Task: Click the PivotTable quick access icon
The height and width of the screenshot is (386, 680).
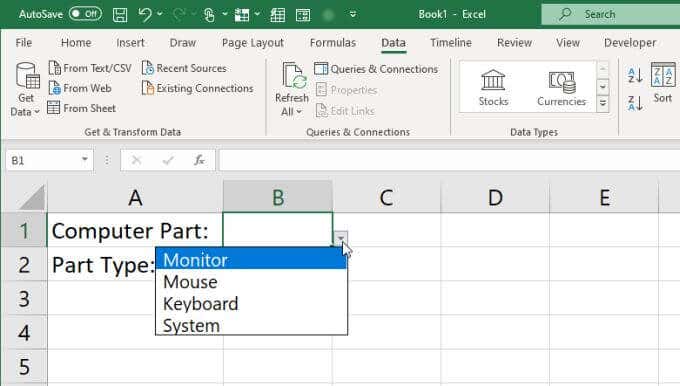Action: tap(242, 15)
